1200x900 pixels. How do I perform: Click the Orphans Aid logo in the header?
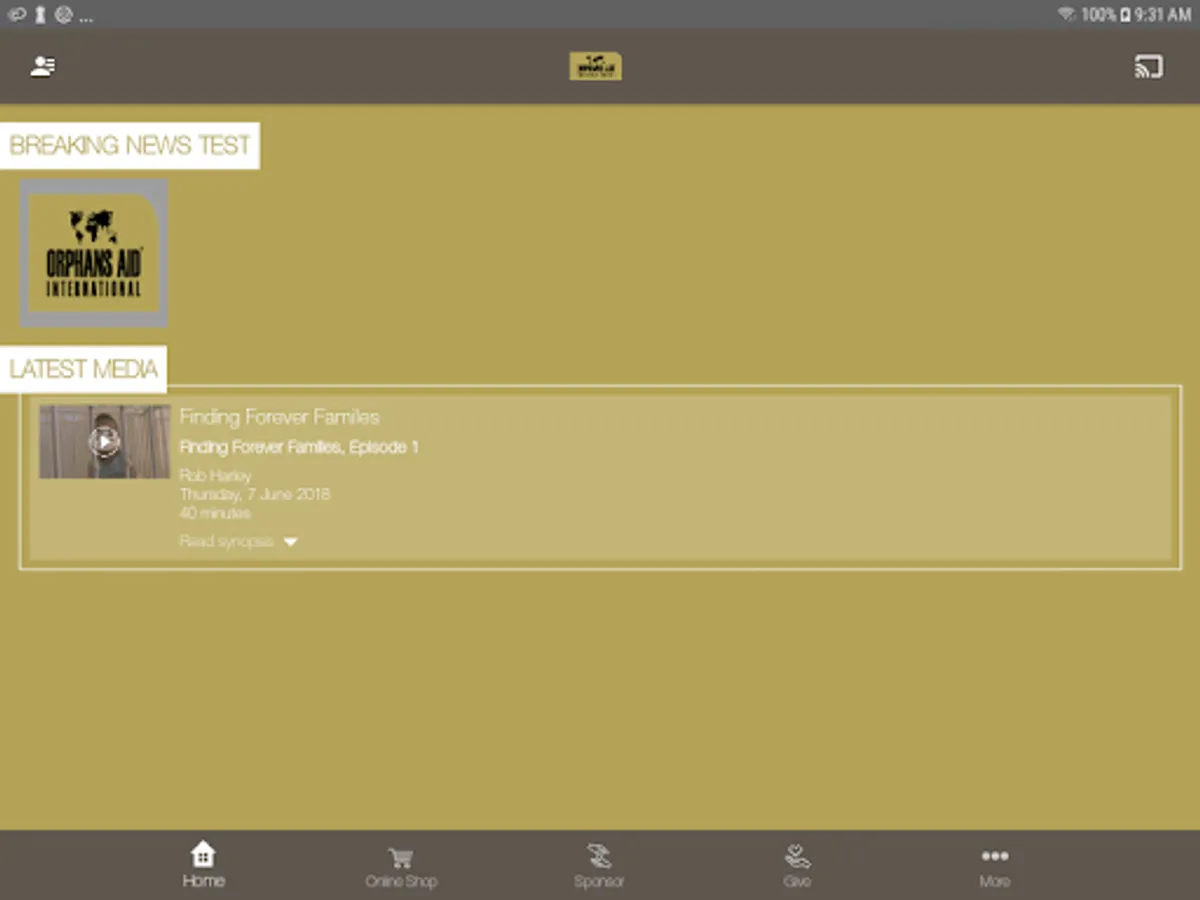[595, 66]
